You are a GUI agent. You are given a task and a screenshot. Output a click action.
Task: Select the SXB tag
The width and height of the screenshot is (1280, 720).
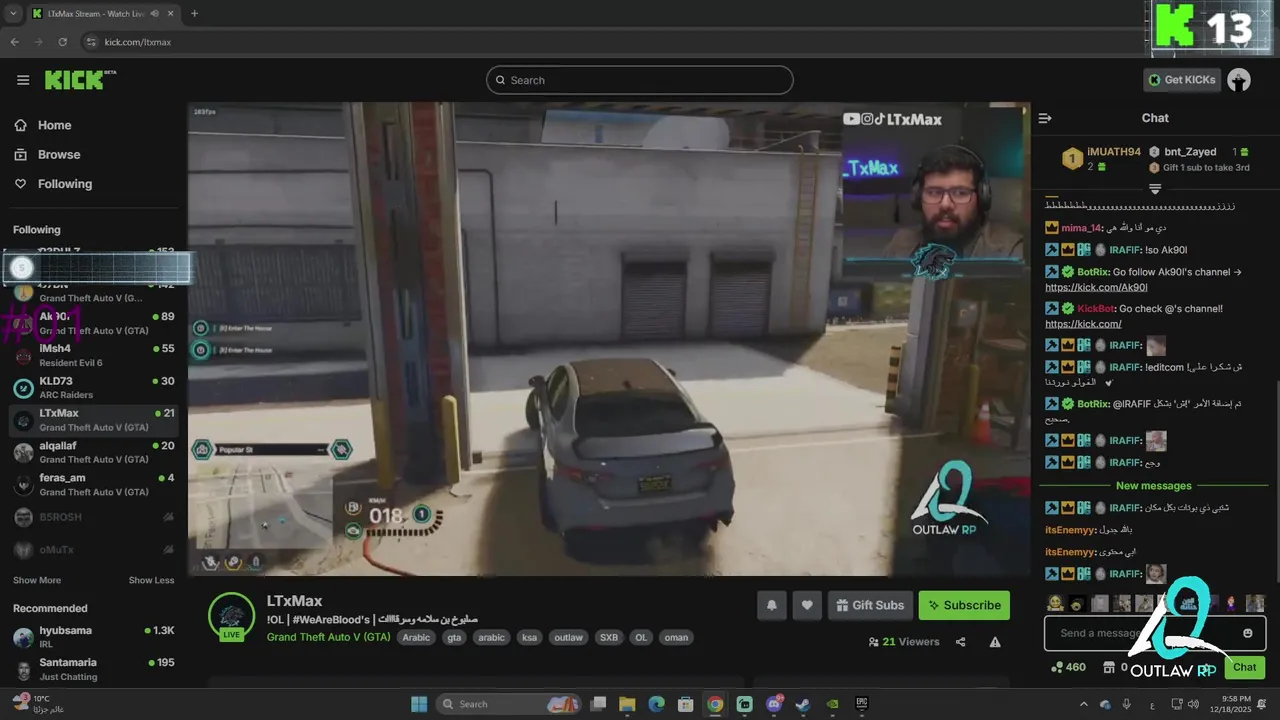pos(608,638)
